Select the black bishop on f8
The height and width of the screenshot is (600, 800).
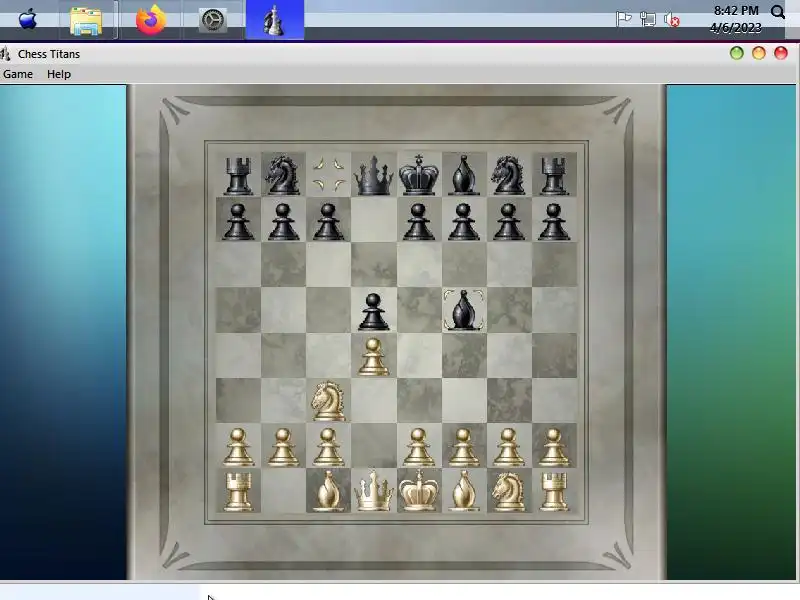point(464,176)
